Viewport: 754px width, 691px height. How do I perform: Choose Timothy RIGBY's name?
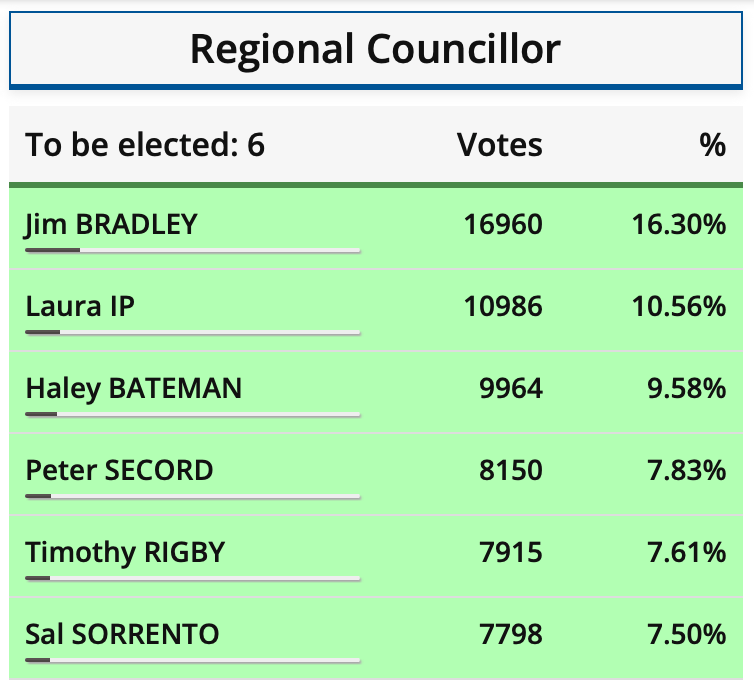point(125,552)
